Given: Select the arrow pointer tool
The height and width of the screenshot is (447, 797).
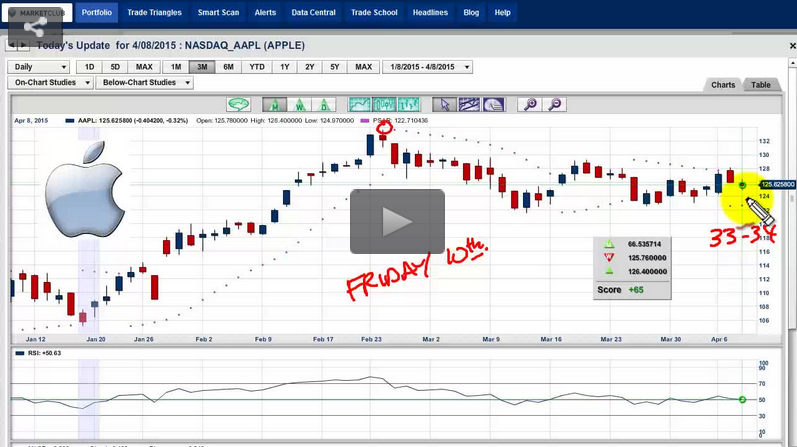Looking at the screenshot, I should (x=444, y=104).
